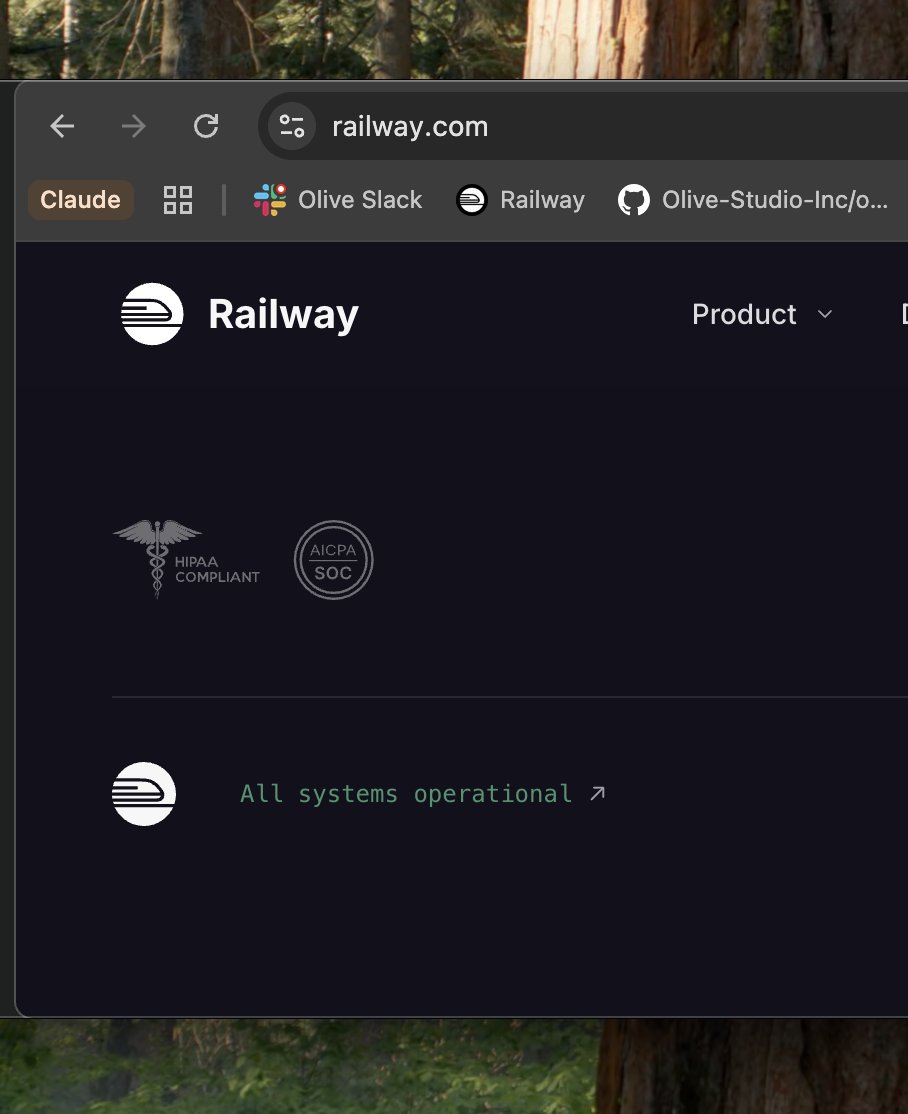This screenshot has width=908, height=1114.
Task: Reload the railway.com page
Action: (x=206, y=126)
